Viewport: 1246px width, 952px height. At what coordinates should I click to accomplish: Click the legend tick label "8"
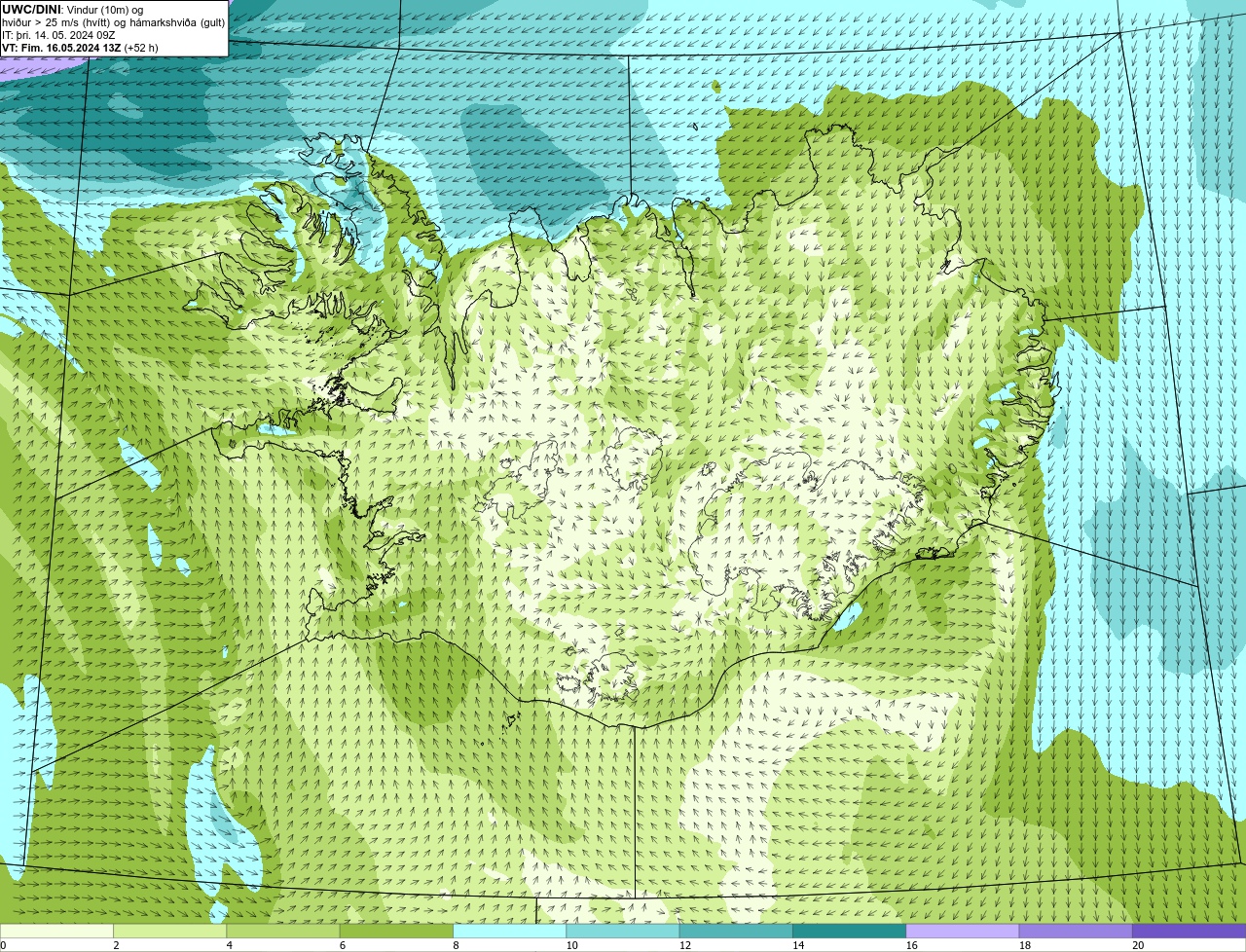456,945
